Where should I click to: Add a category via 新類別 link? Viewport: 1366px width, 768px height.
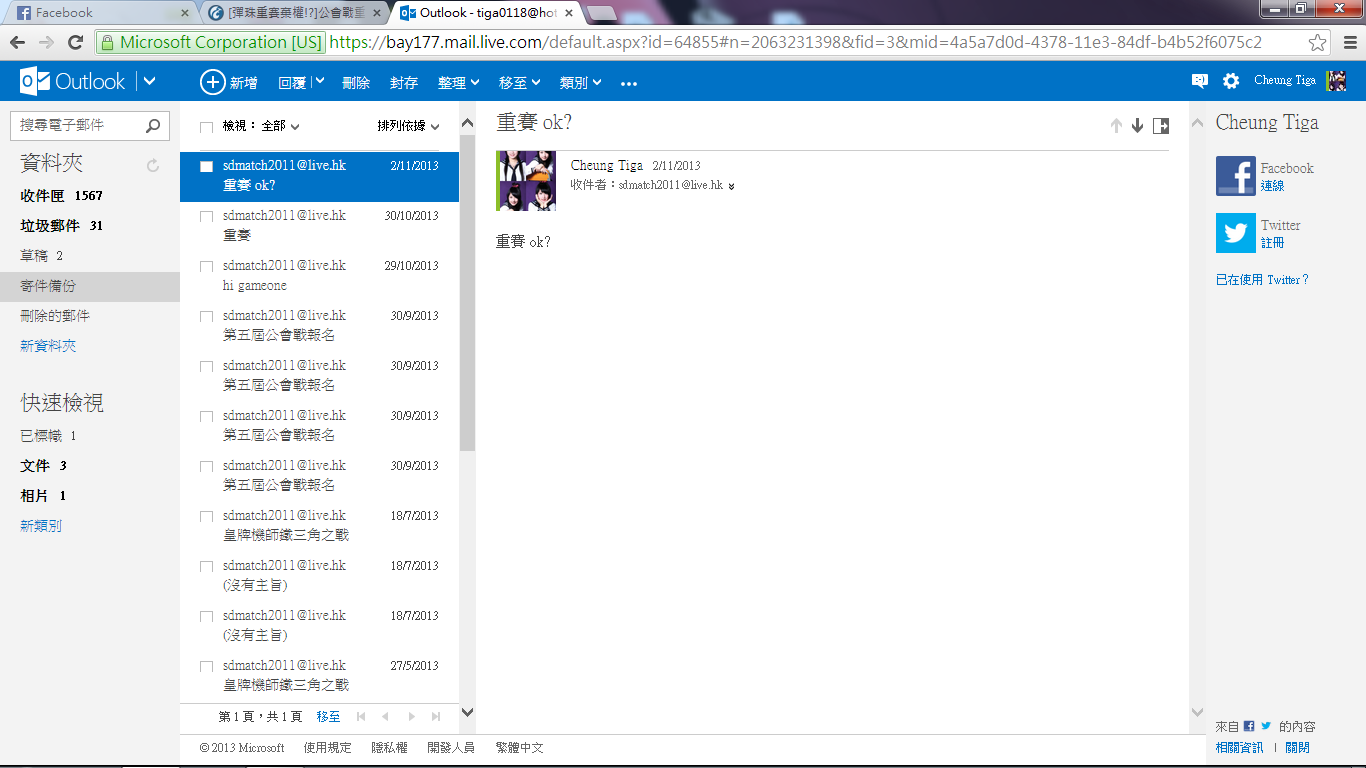[41, 526]
